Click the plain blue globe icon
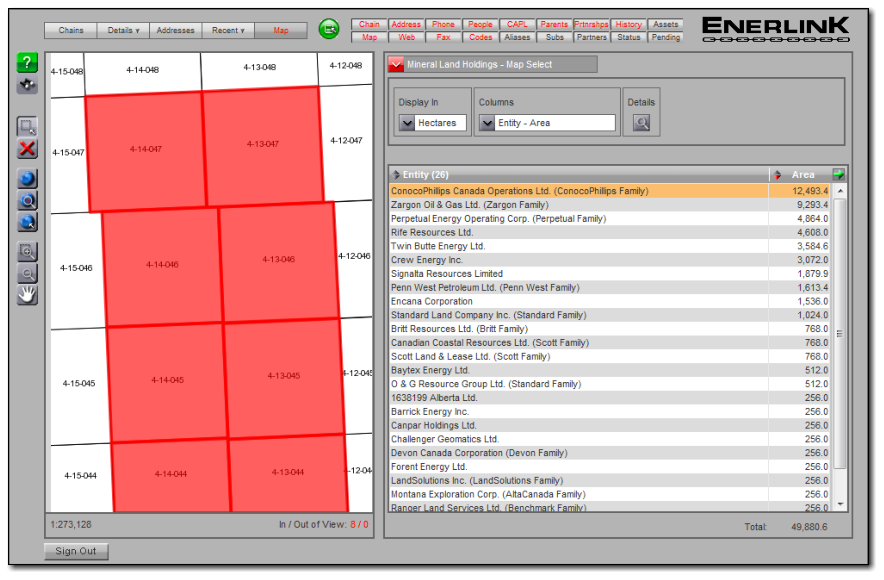The height and width of the screenshot is (580, 884). click(x=27, y=179)
